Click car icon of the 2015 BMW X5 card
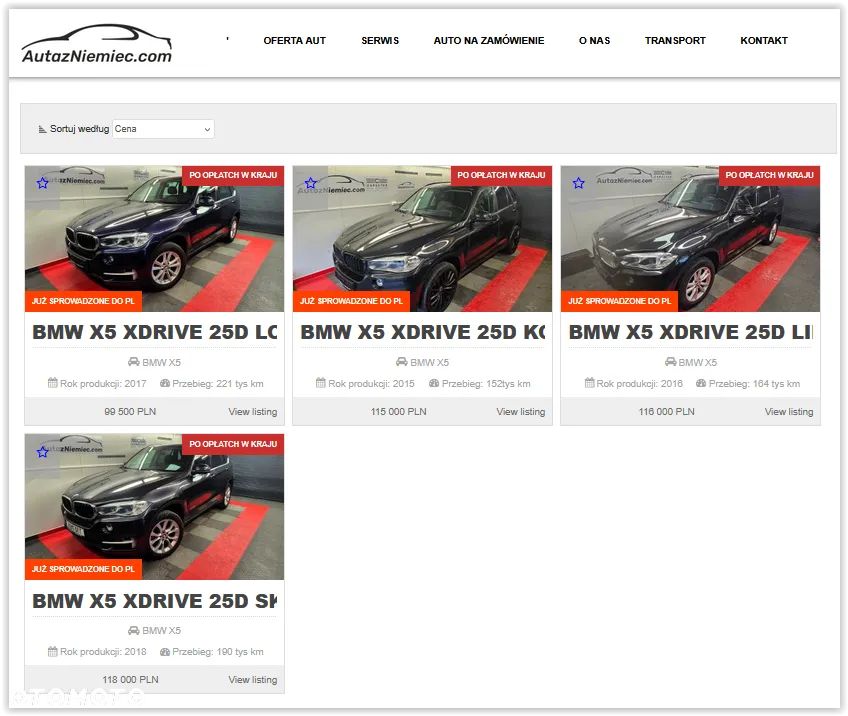 coord(402,362)
